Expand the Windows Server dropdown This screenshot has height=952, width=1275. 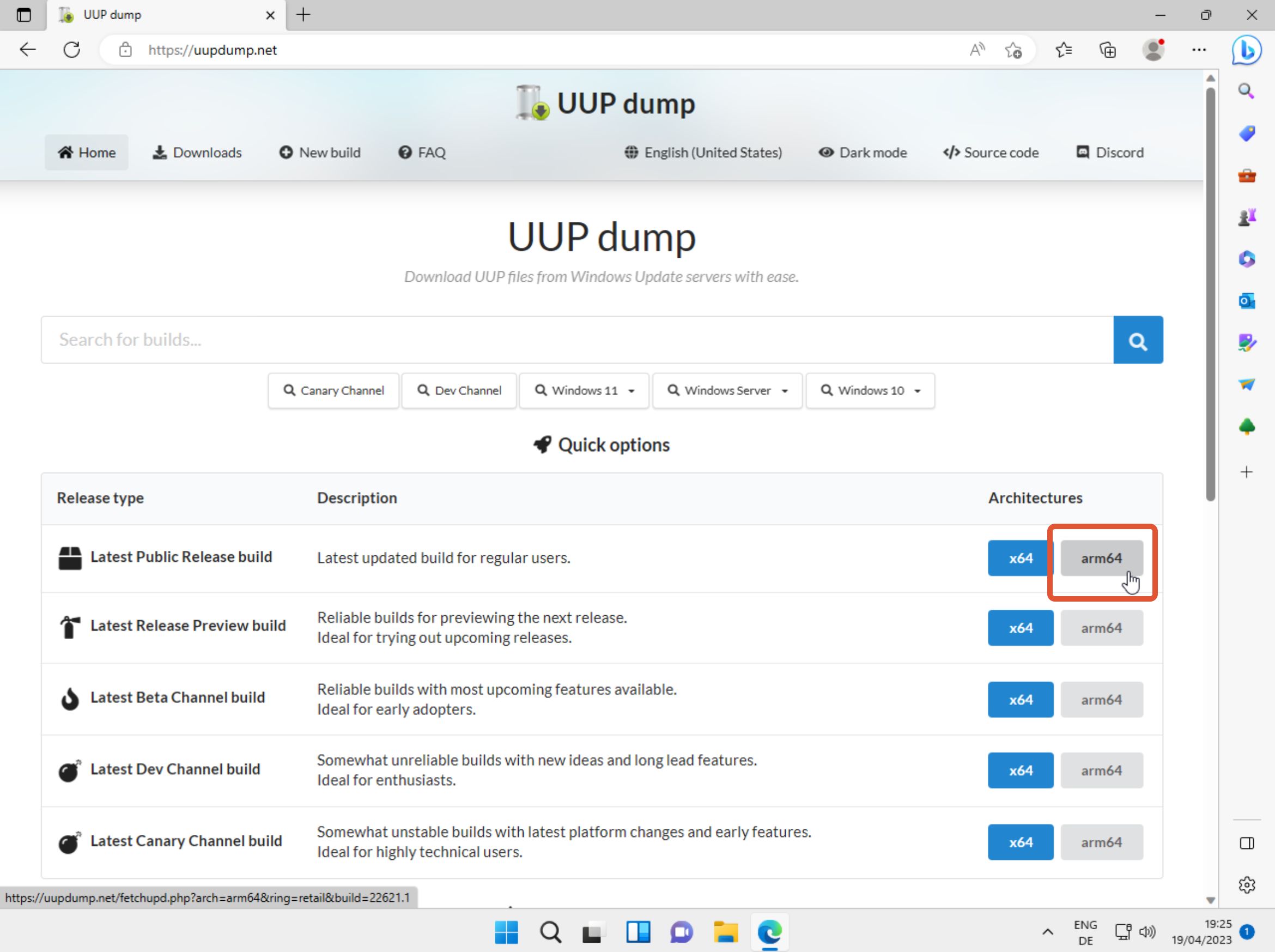[727, 391]
